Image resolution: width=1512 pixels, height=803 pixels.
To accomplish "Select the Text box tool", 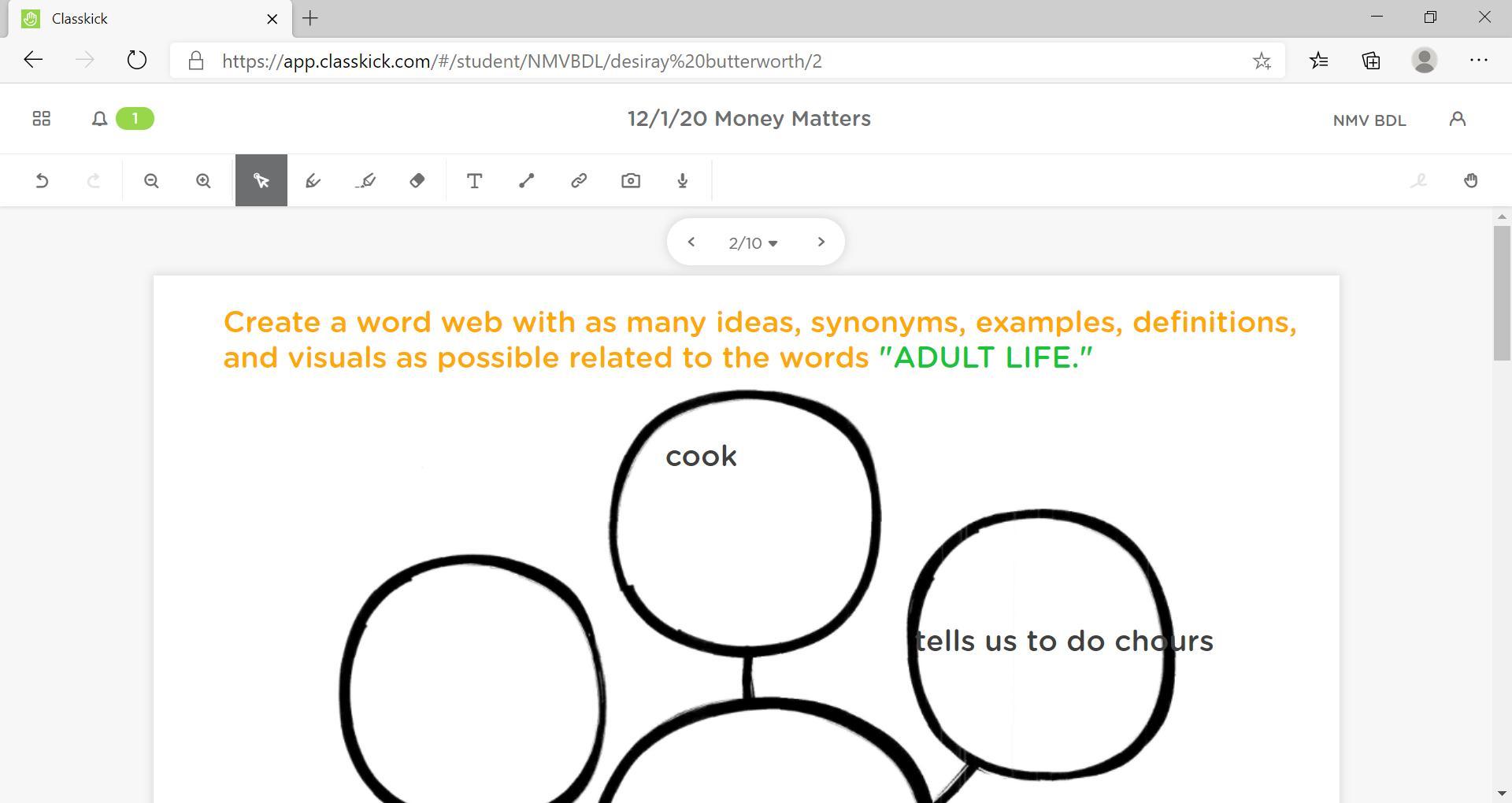I will [474, 181].
